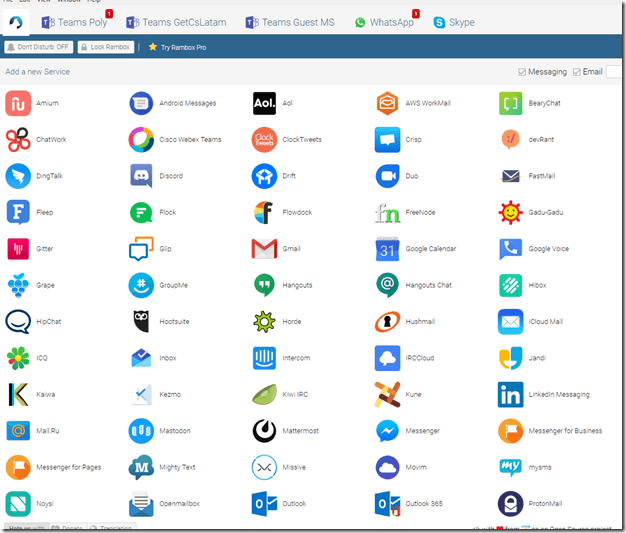Choose the LinkedIn Messaging icon

point(510,395)
